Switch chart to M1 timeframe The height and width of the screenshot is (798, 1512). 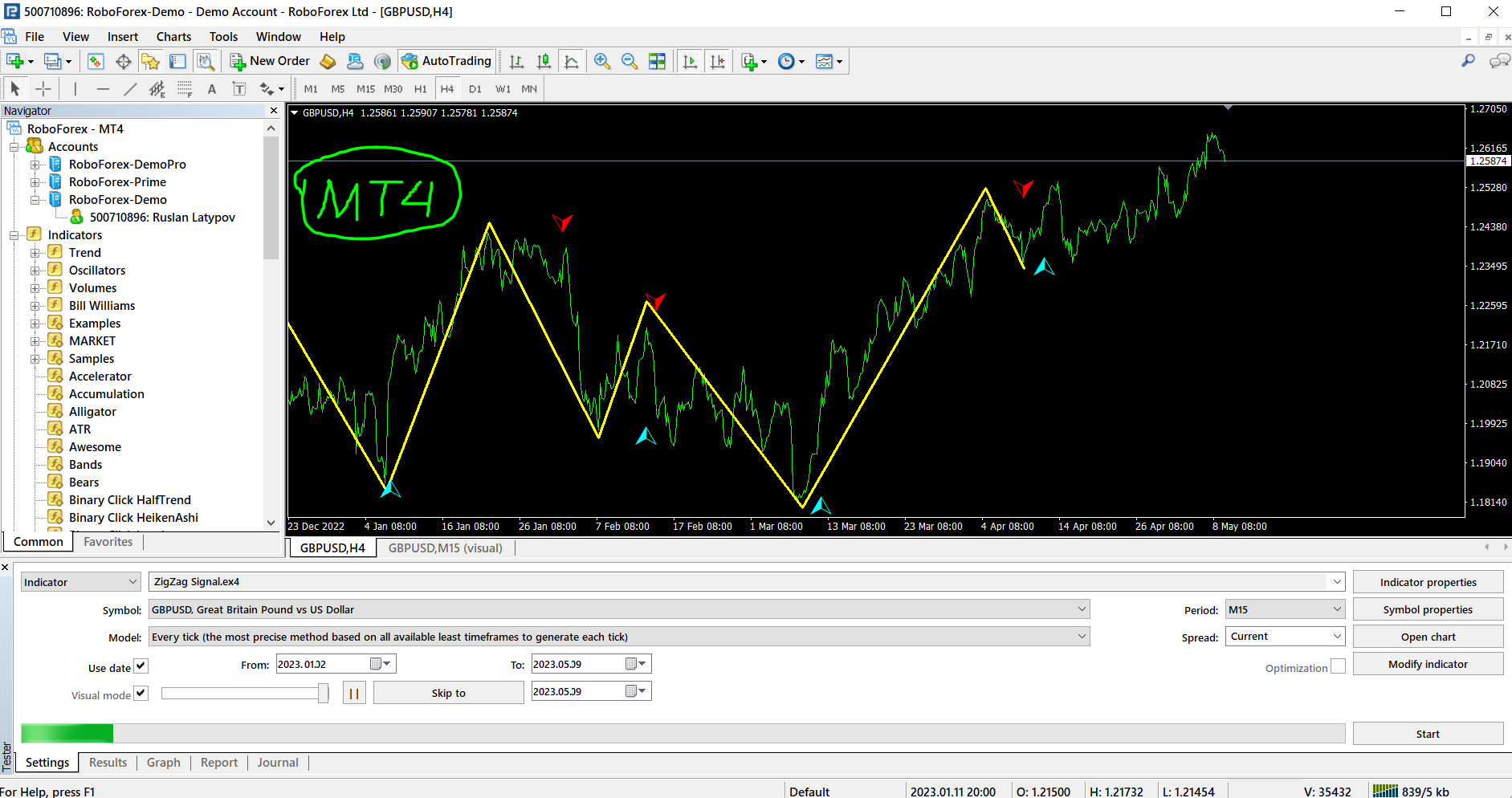pos(311,88)
